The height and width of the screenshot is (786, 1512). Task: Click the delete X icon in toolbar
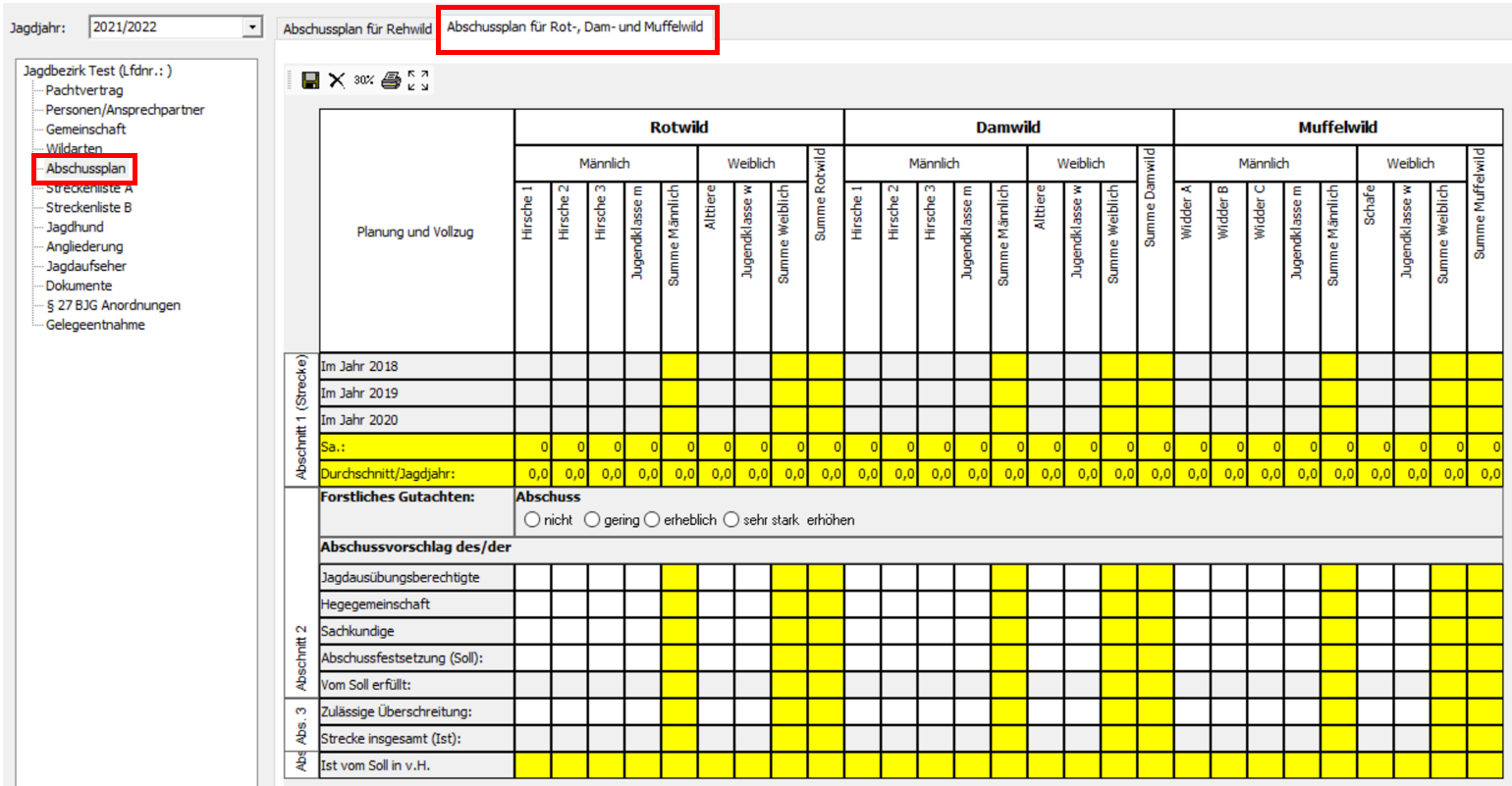coord(337,80)
